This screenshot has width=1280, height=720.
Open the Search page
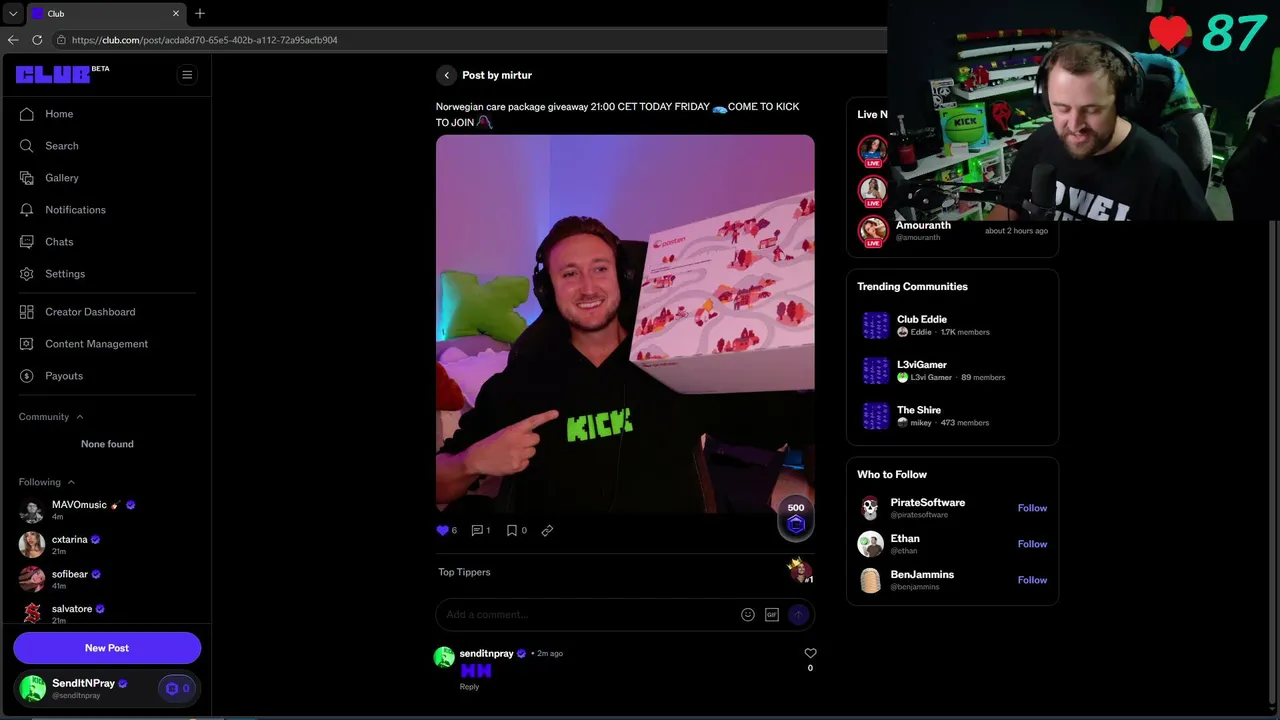pos(61,146)
